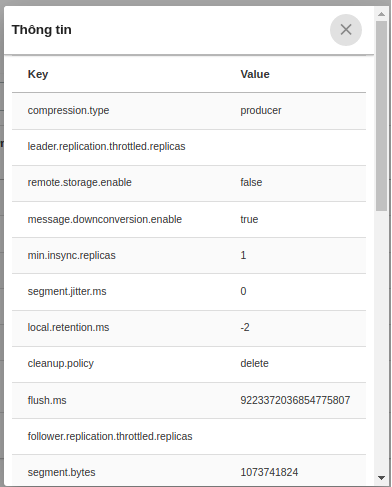
Task: Click remote.storage.enable key
Action: 79,182
